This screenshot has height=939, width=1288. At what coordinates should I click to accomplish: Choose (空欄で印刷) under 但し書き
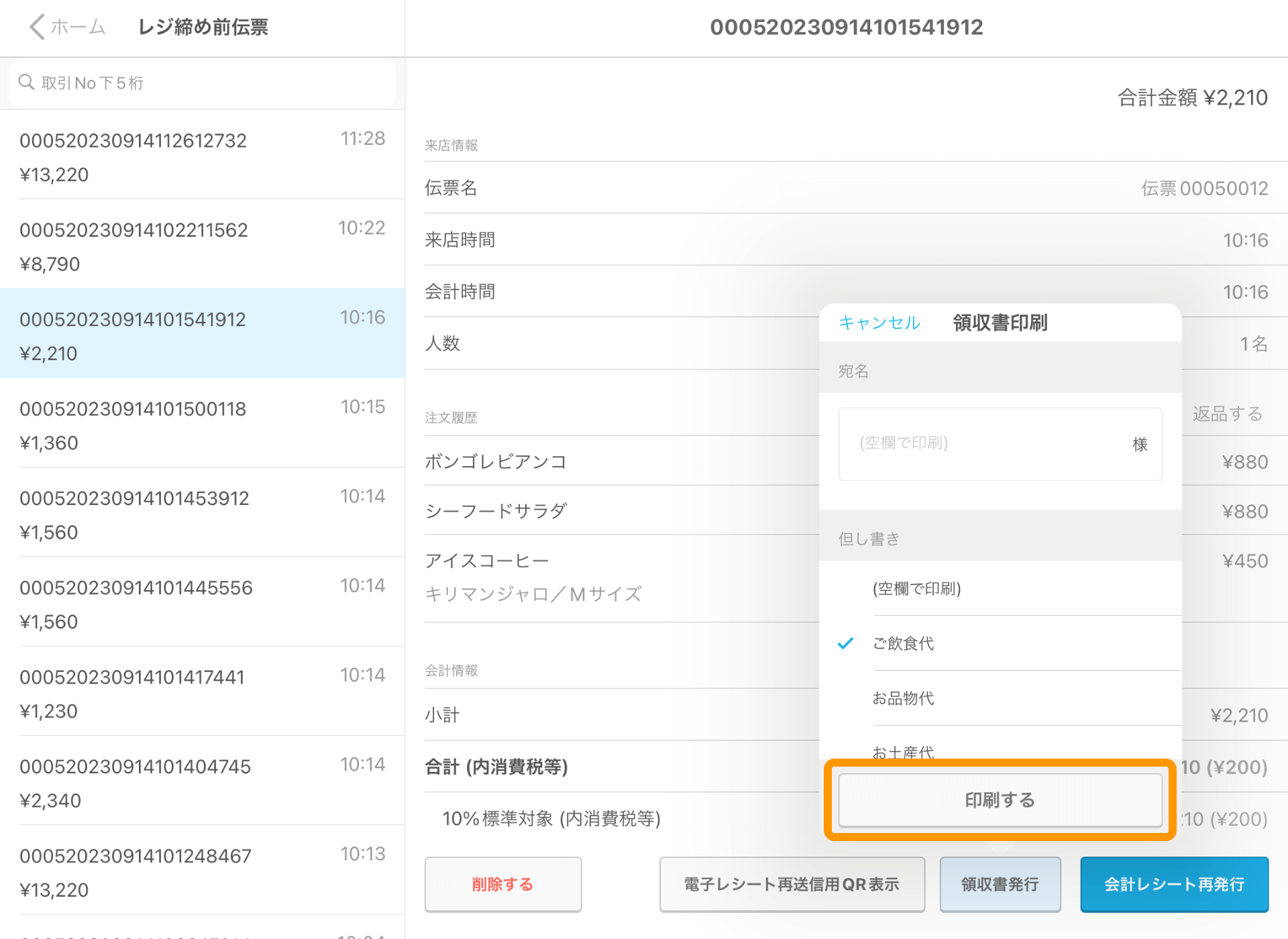[1000, 588]
